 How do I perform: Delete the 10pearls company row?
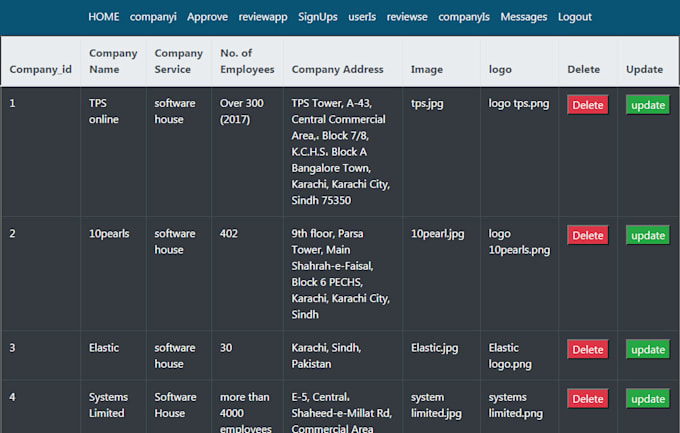(x=587, y=236)
